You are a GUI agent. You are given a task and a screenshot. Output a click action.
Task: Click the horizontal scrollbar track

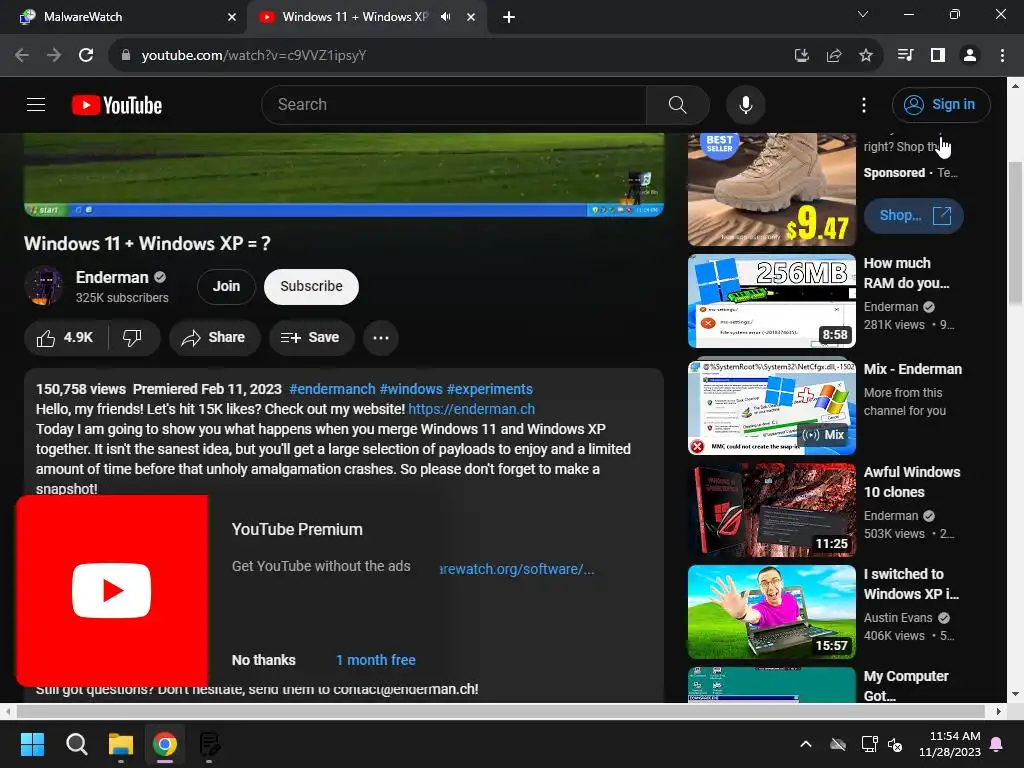click(x=501, y=711)
